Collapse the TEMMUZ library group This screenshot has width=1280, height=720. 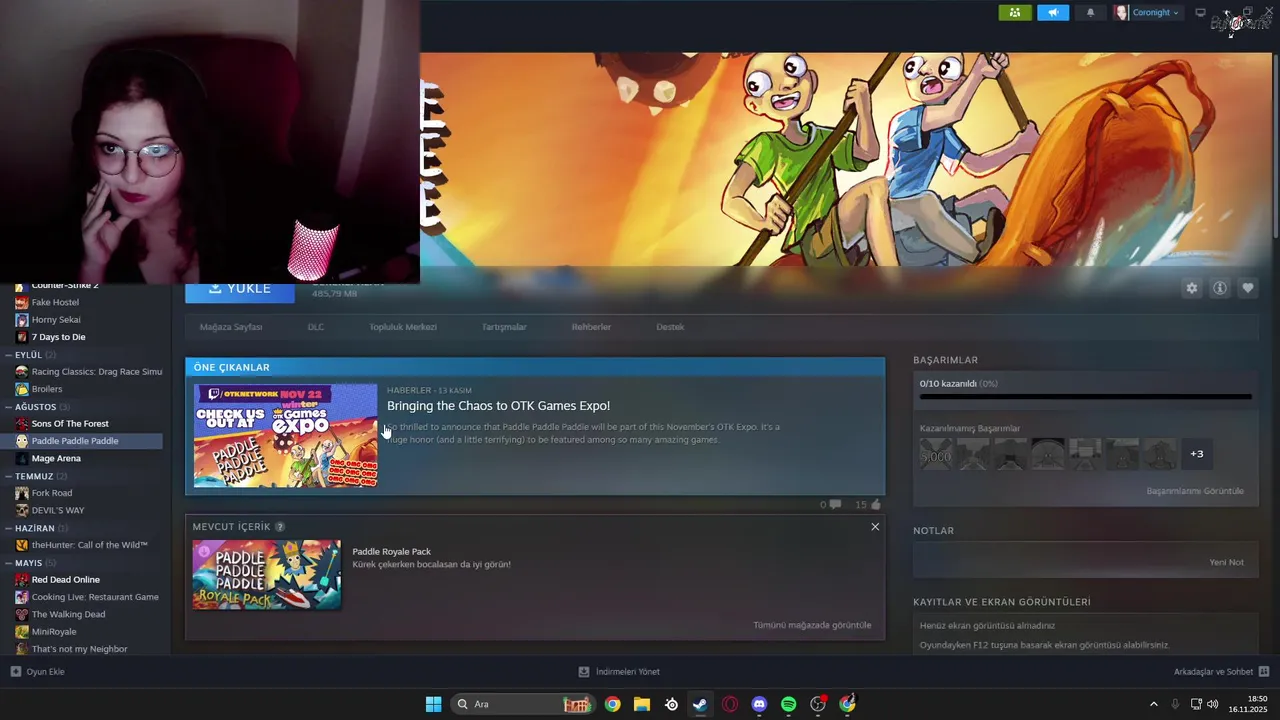tap(8, 476)
